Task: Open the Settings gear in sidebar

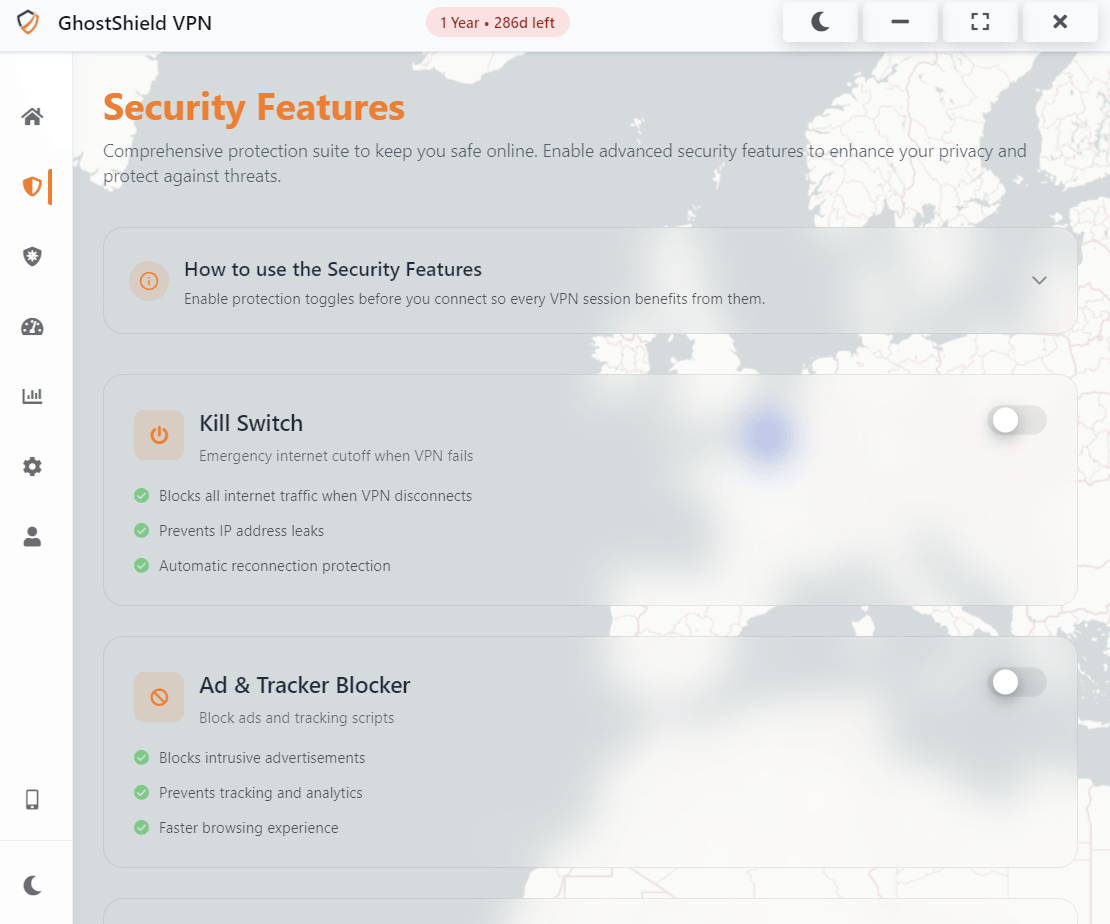Action: pos(32,466)
